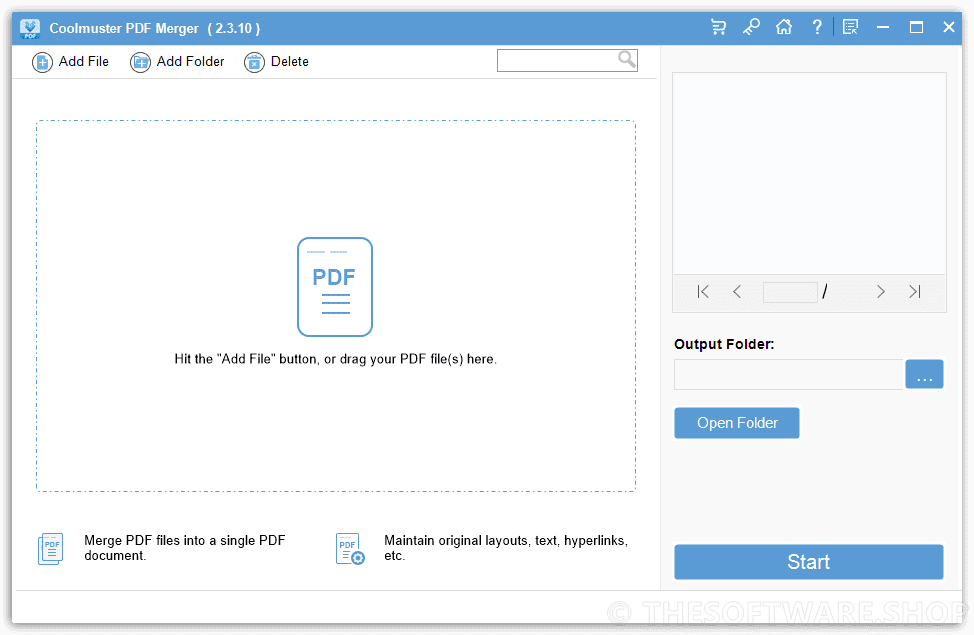Click the Add File button
Image resolution: width=974 pixels, height=635 pixels.
[x=70, y=62]
